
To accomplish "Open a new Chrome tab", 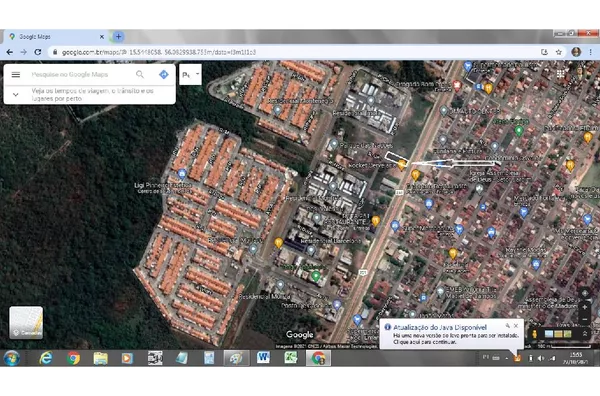I will pyautogui.click(x=118, y=37).
